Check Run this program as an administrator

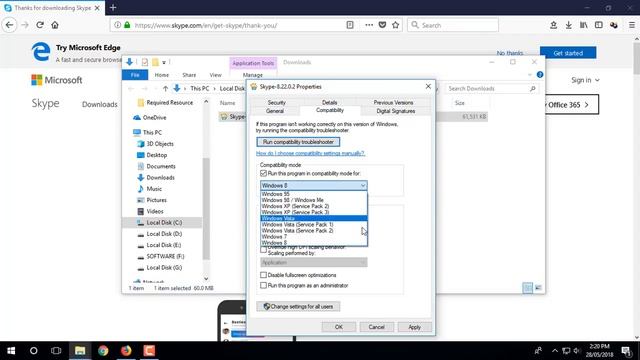click(x=264, y=285)
